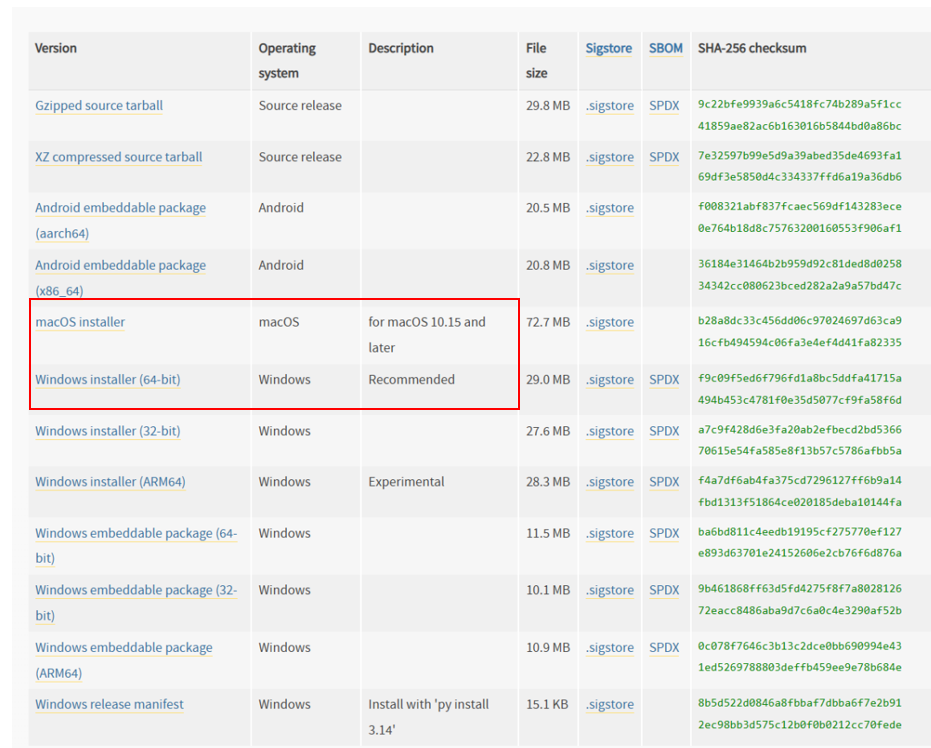
Task: Open the Sigstore column header link
Action: click(609, 49)
